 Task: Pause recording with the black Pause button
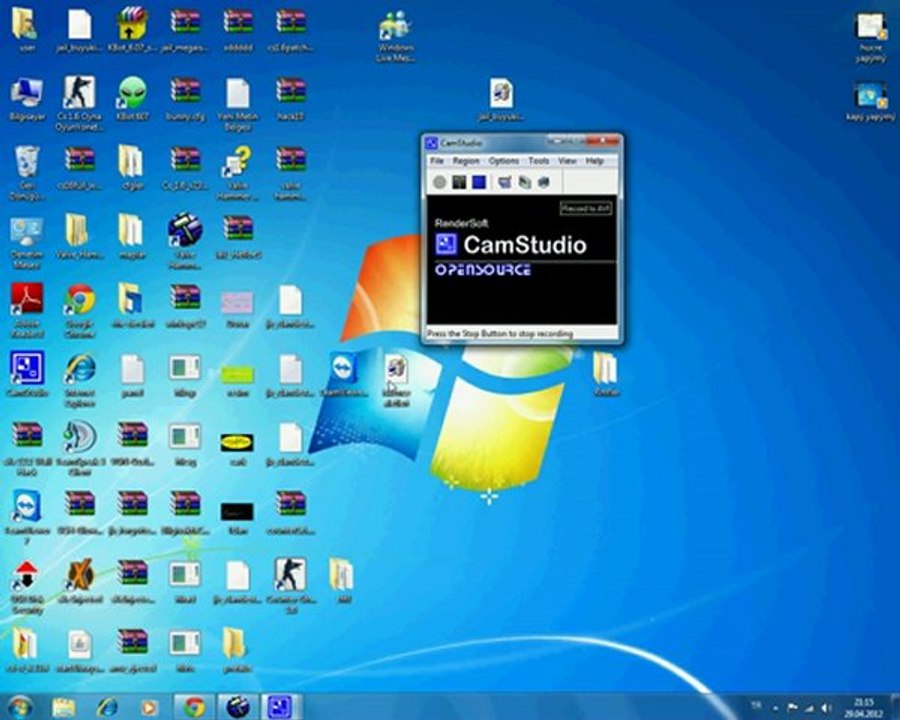pos(459,183)
